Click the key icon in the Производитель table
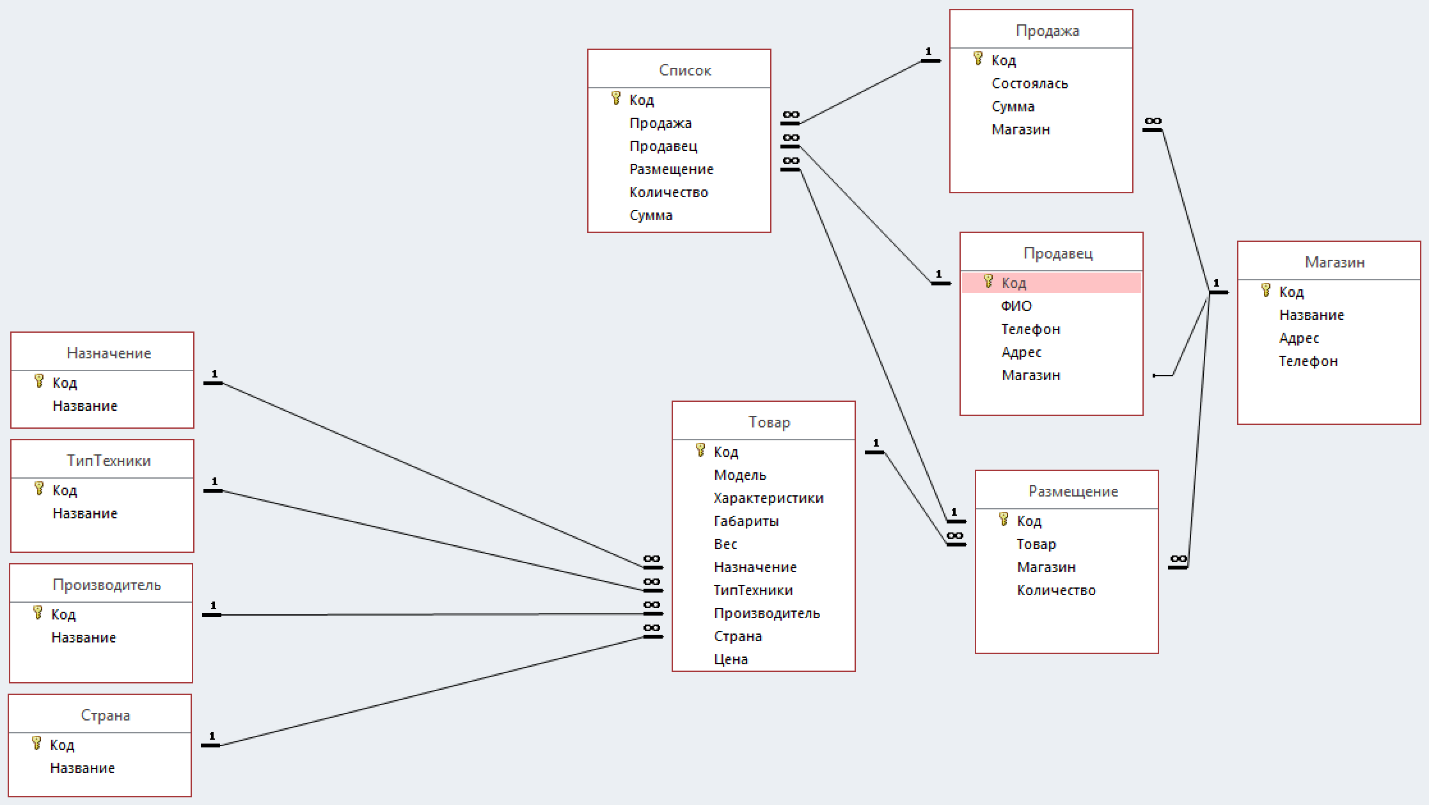This screenshot has height=805, width=1429. [x=38, y=613]
